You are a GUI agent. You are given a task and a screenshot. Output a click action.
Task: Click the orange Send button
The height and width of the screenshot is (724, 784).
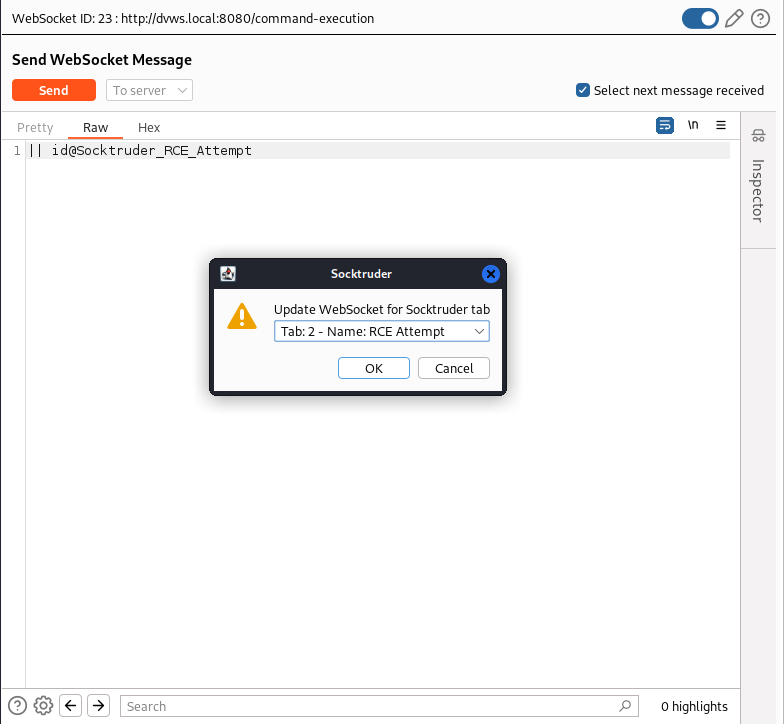[x=54, y=90]
